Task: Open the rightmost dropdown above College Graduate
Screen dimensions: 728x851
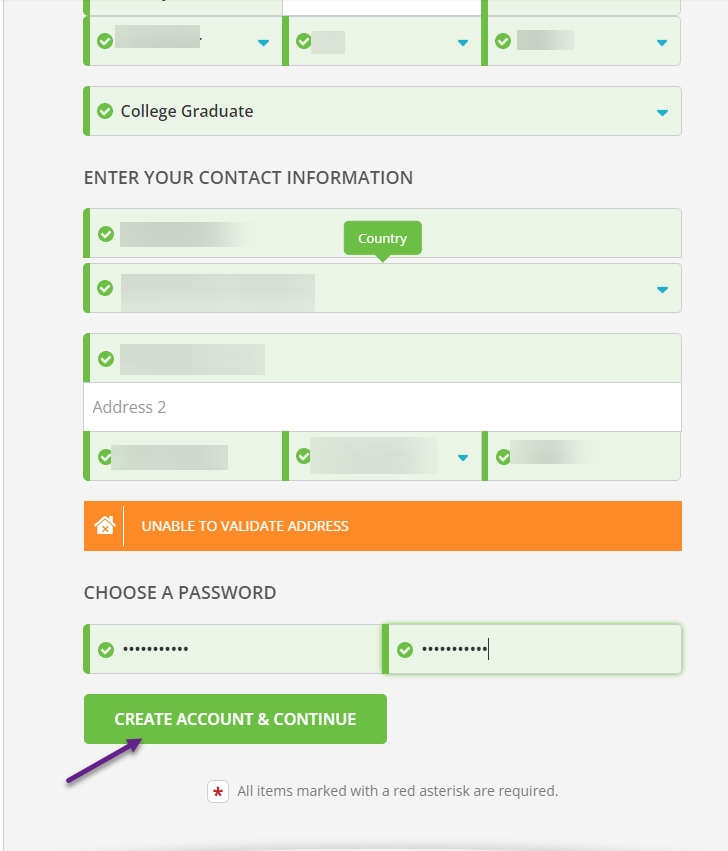Action: 662,42
